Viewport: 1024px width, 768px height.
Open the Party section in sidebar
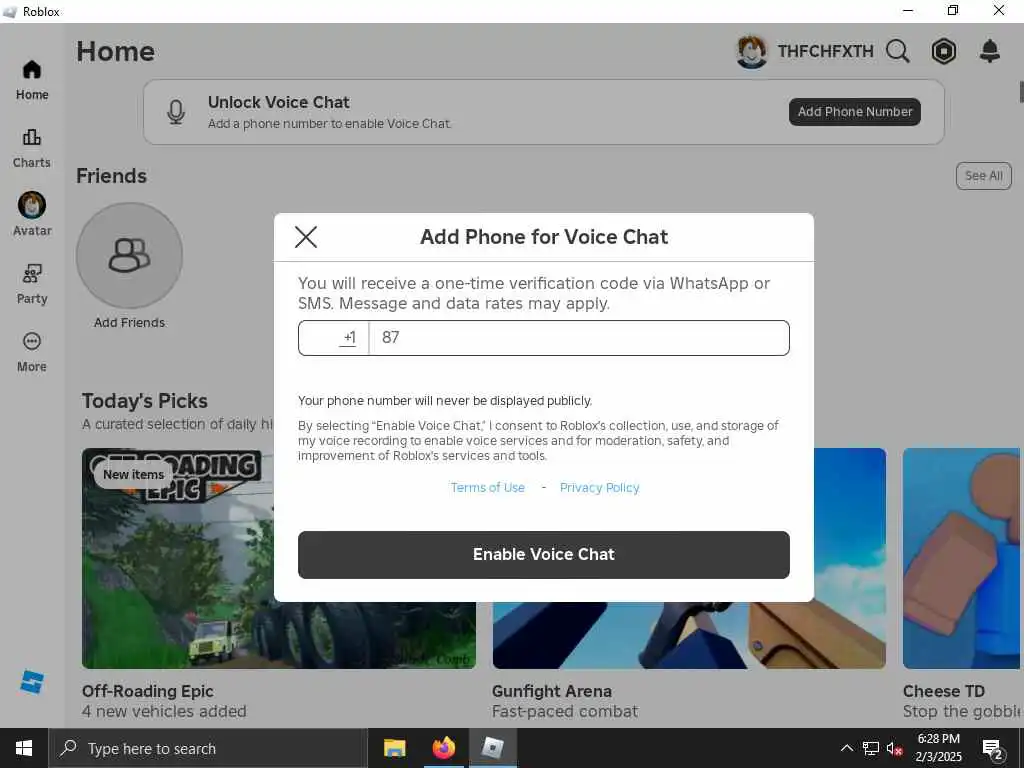click(x=32, y=284)
